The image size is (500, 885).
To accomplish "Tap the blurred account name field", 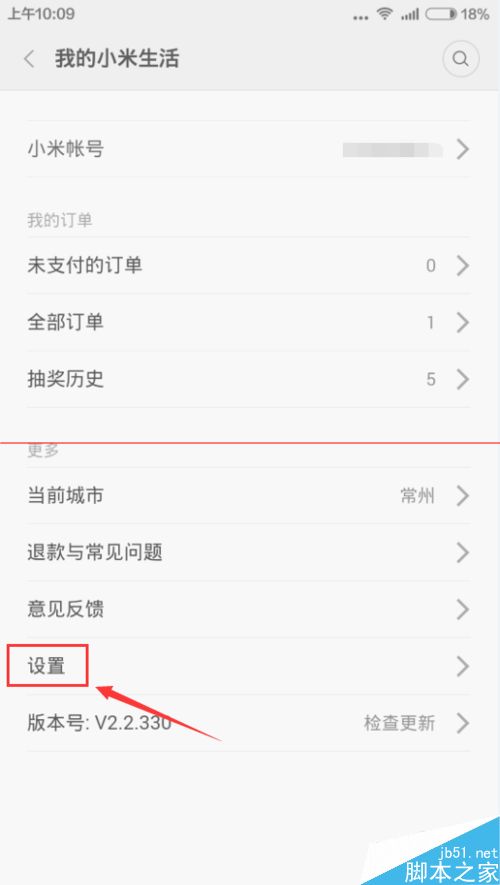I will coord(392,150).
